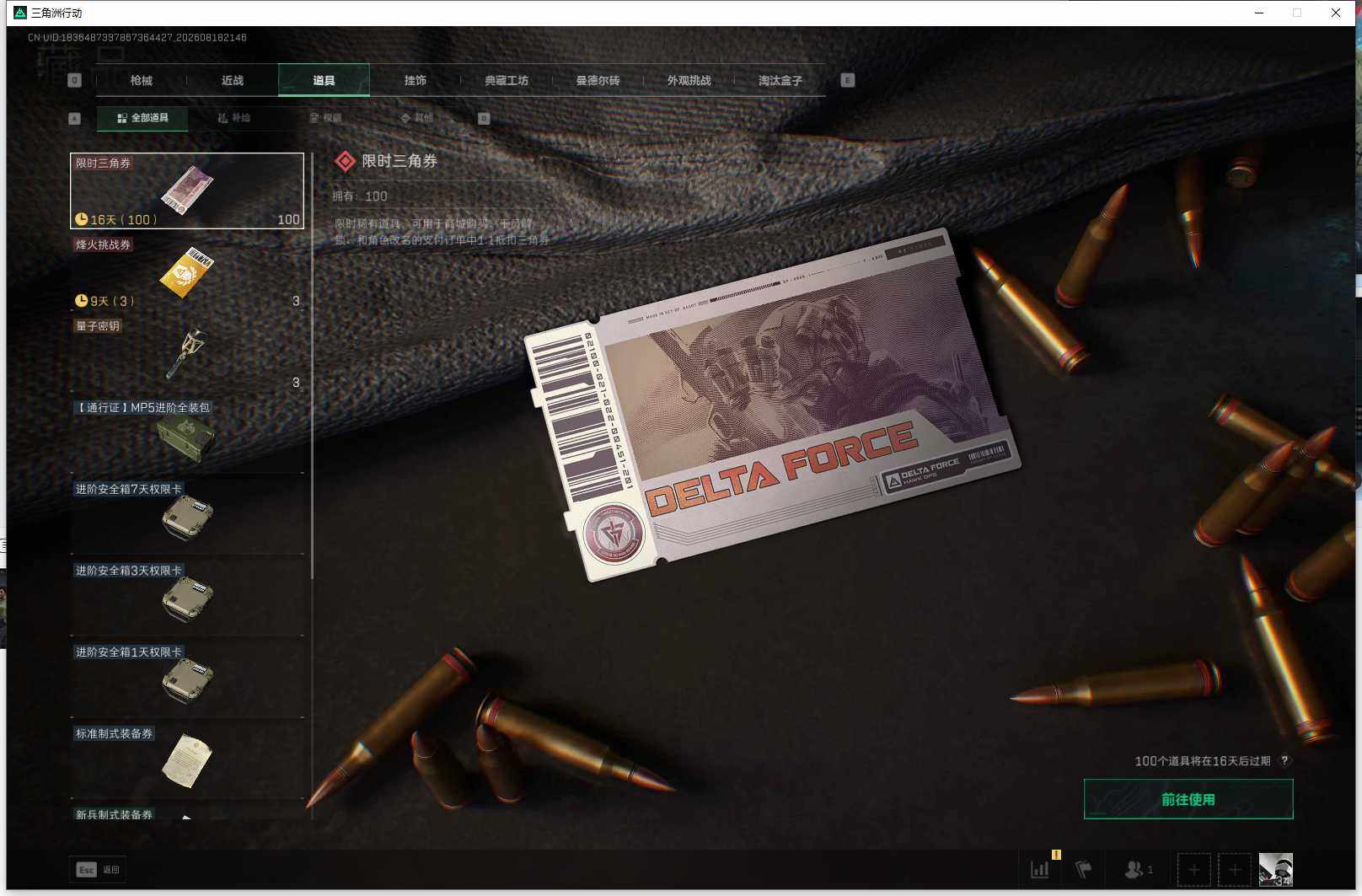Select the 烽火挑战券 item
This screenshot has height=896, width=1362.
tap(187, 272)
